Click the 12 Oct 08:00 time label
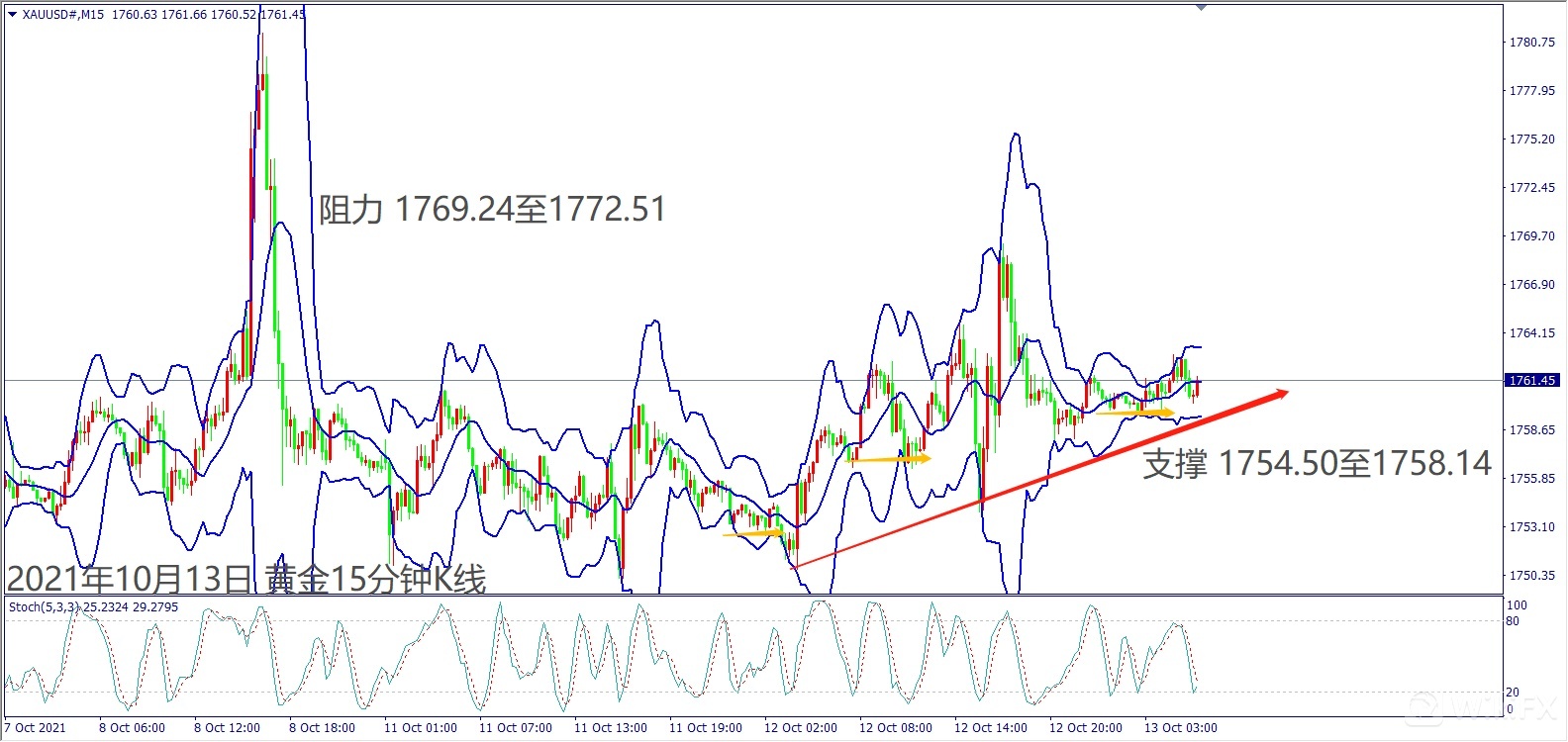The image size is (1568, 742). [896, 728]
